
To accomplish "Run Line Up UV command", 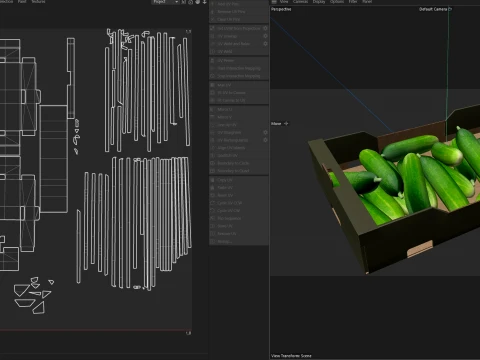I will 239,125.
